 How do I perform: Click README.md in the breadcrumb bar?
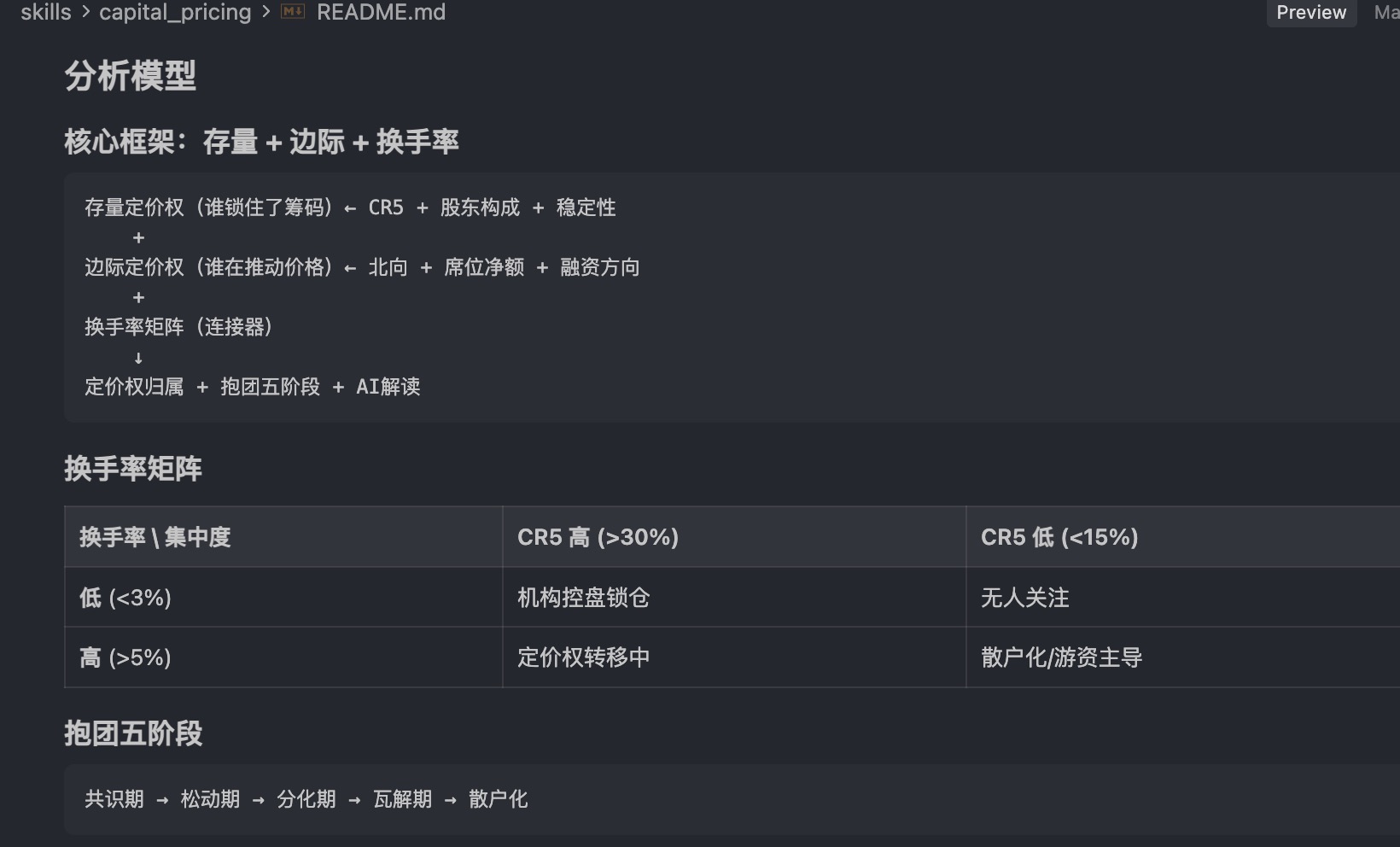381,12
